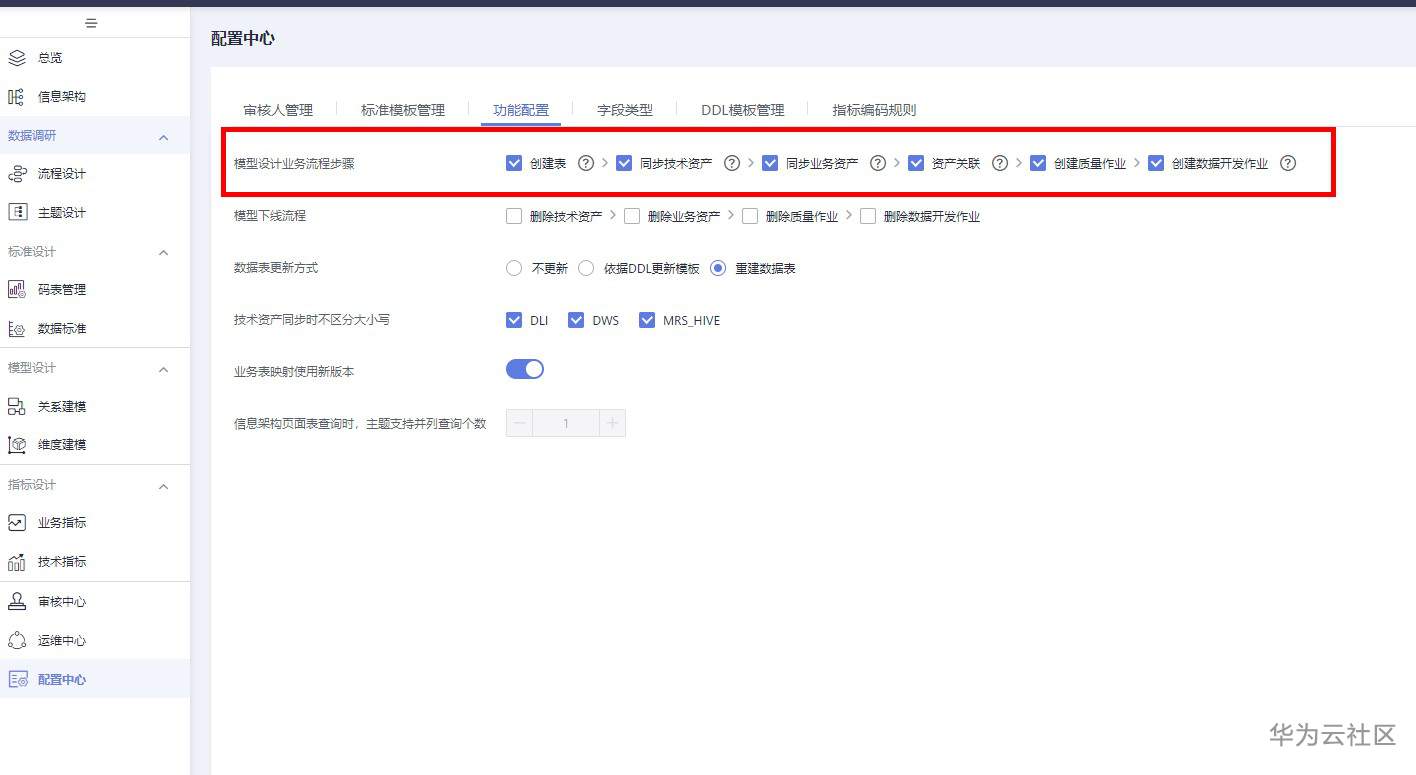The width and height of the screenshot is (1416, 775).
Task: Collapse the sidebar with the hamburger icon
Action: click(x=91, y=23)
